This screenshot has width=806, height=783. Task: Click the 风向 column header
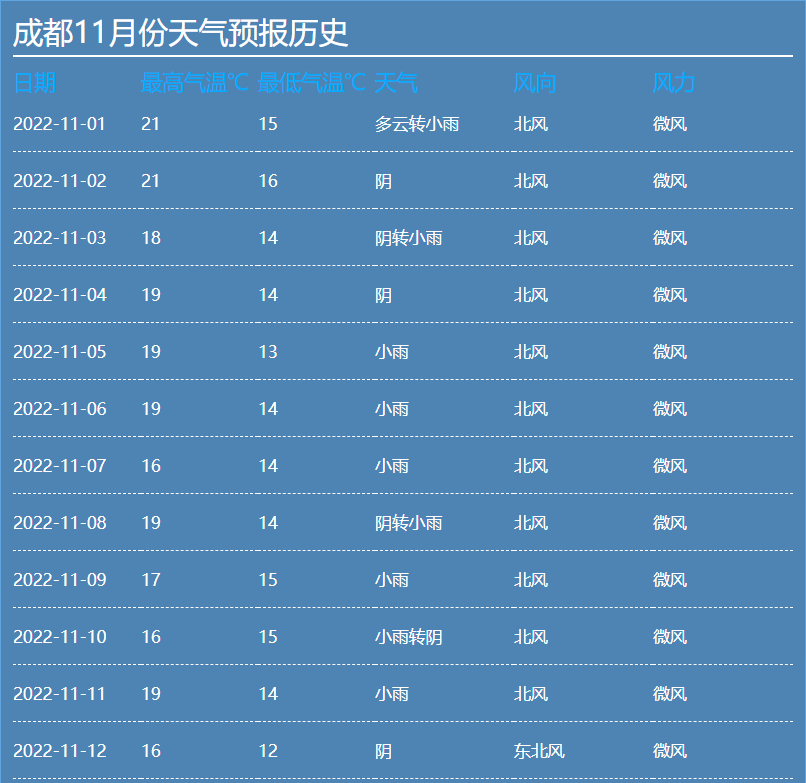tap(535, 83)
